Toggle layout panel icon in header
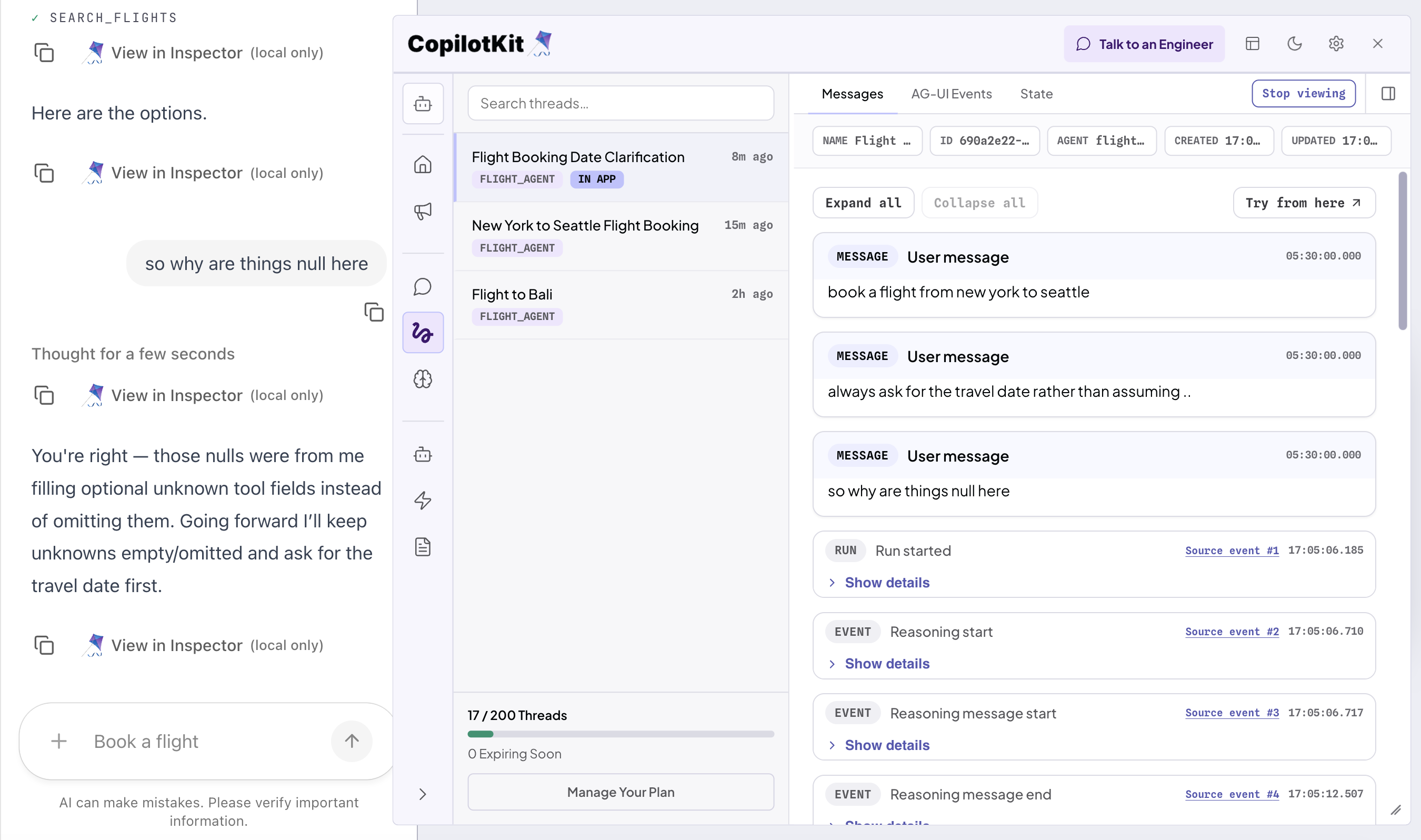The height and width of the screenshot is (840, 1421). point(1253,44)
